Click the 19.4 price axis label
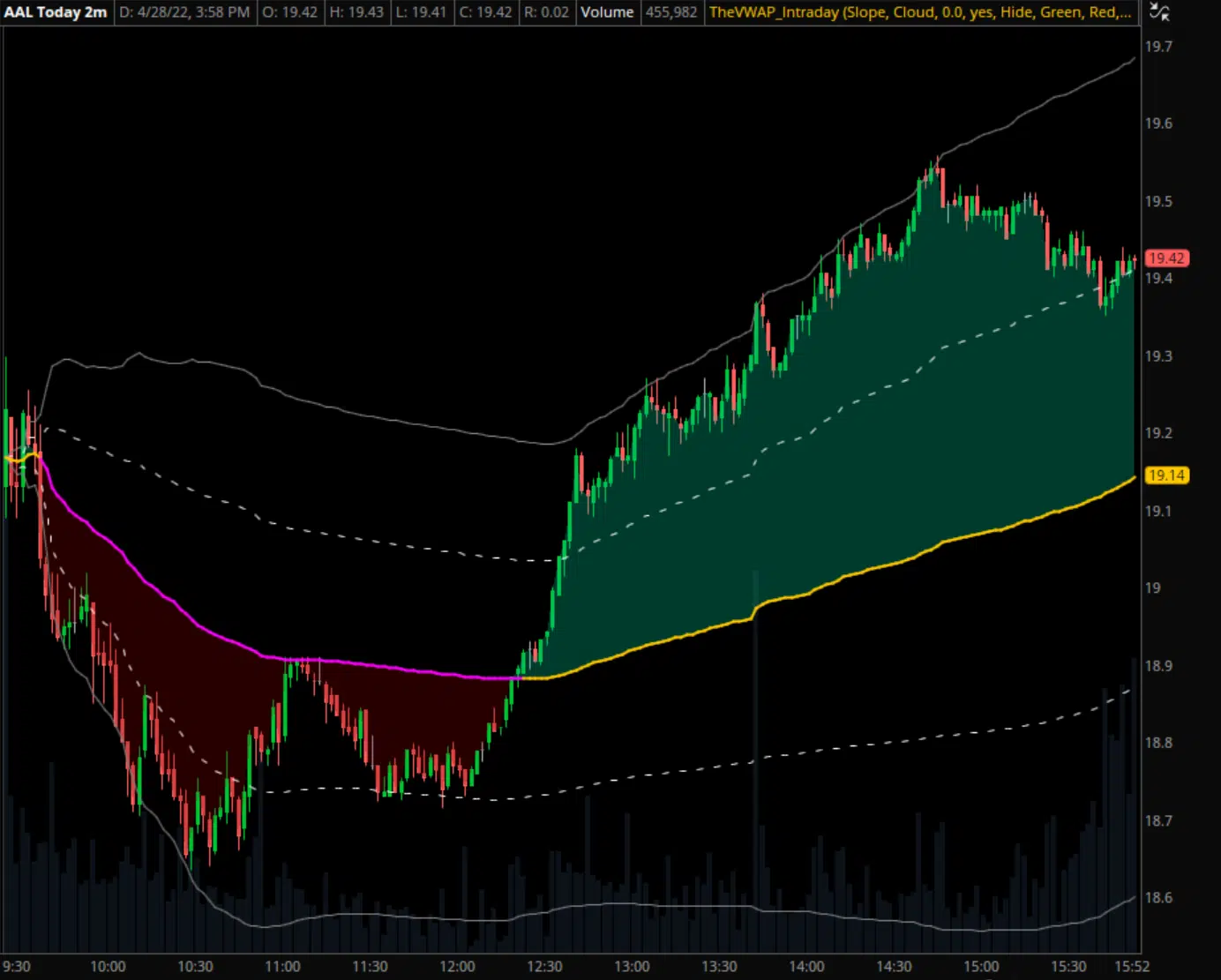The image size is (1221, 980). pos(1158,279)
